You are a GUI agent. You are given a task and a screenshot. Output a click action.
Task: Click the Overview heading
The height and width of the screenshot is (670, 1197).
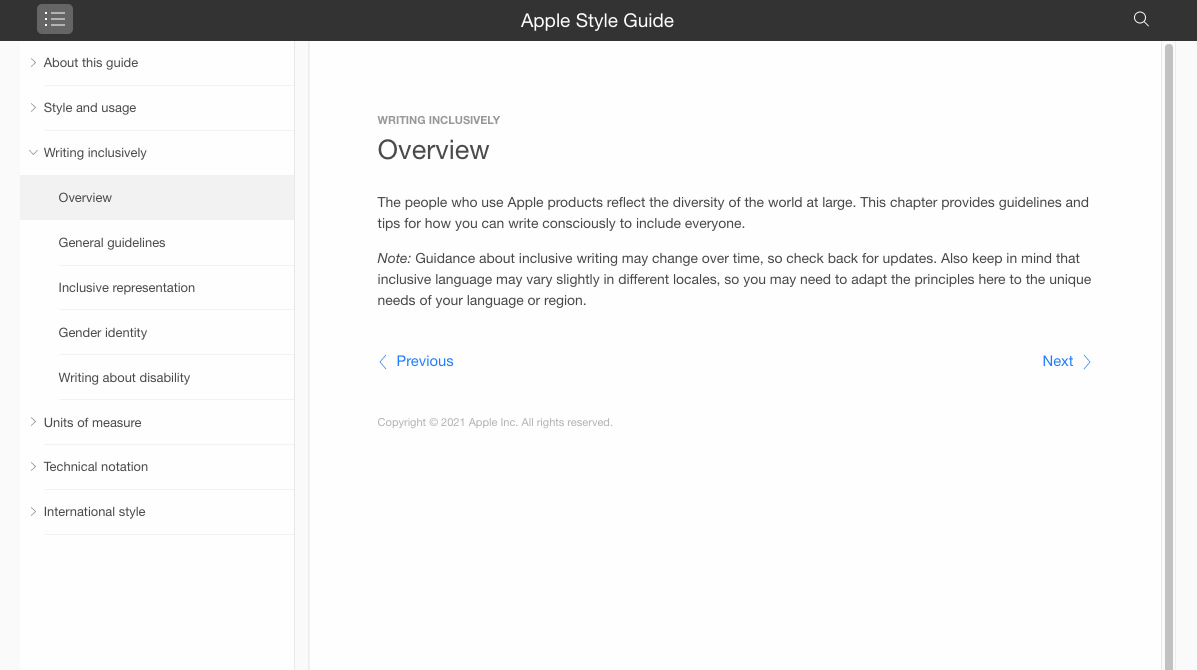pos(433,150)
